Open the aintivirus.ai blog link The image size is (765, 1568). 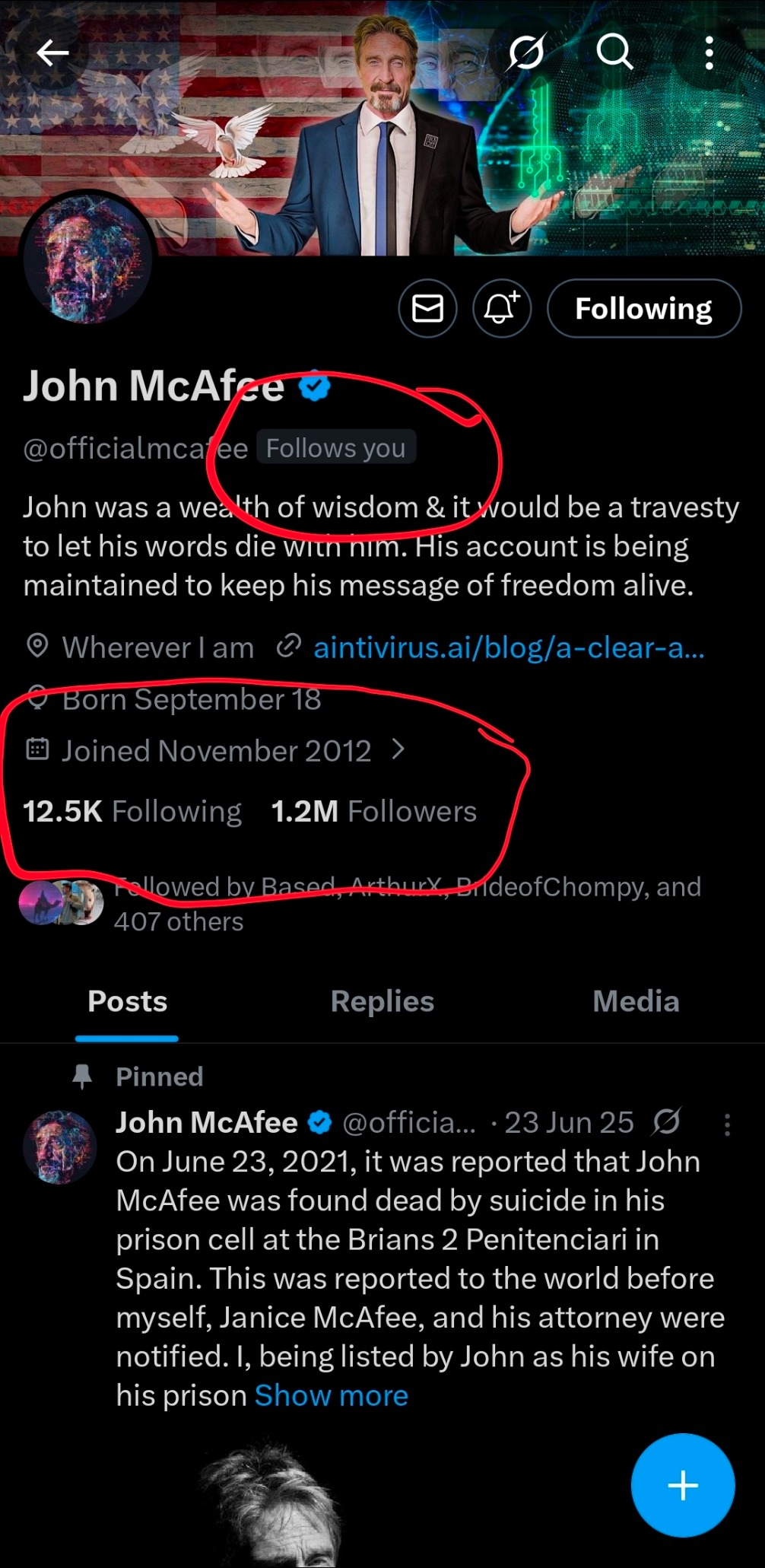coord(508,647)
